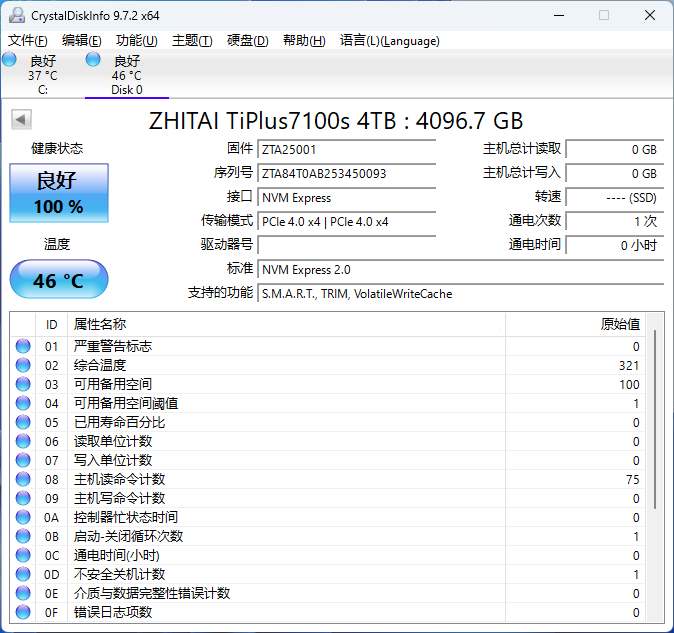
Task: Click the standard field NVM Express 2.0
Action: pyautogui.click(x=461, y=270)
